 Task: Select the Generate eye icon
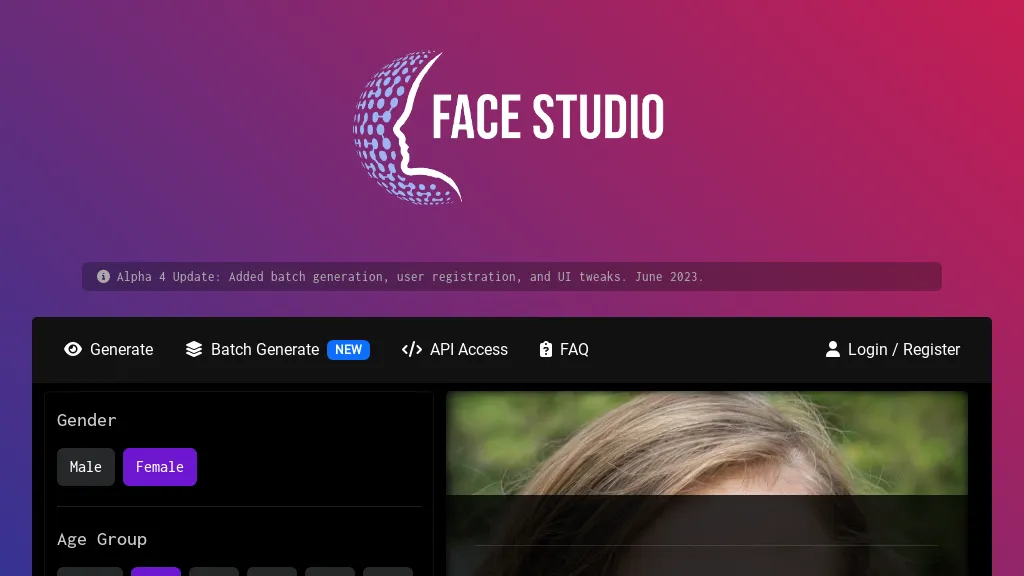click(x=73, y=349)
